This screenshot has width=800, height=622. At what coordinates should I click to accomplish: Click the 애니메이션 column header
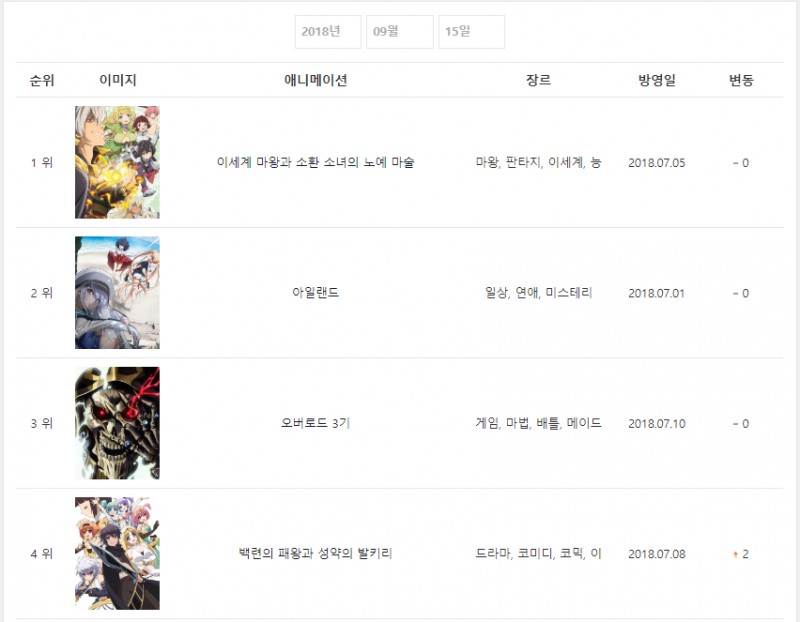(315, 80)
